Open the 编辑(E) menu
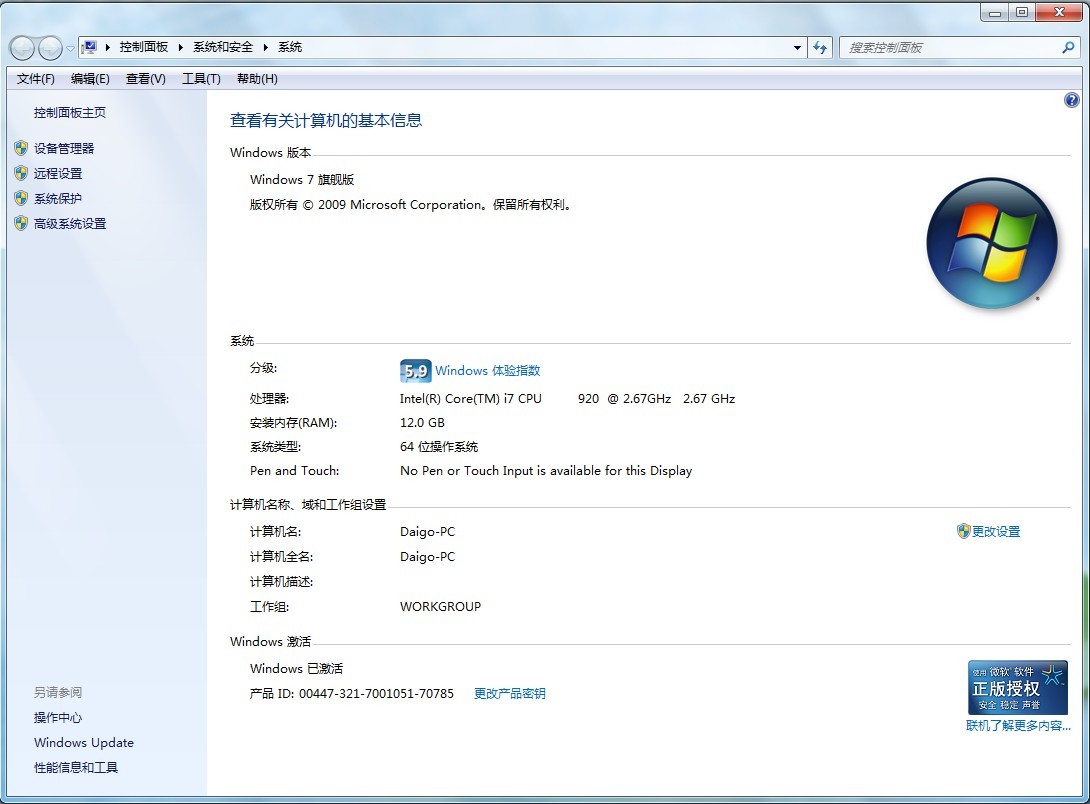1090x804 pixels. tap(90, 79)
